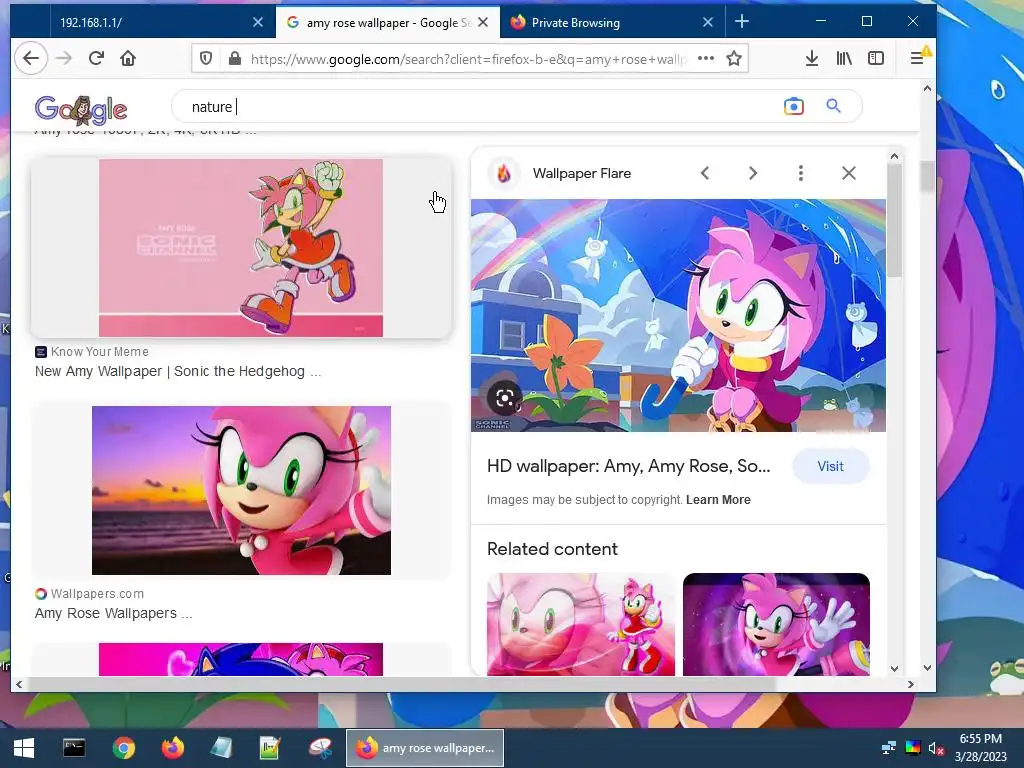1024x768 pixels.
Task: Activate Google Lens on the preview image
Action: (x=504, y=398)
